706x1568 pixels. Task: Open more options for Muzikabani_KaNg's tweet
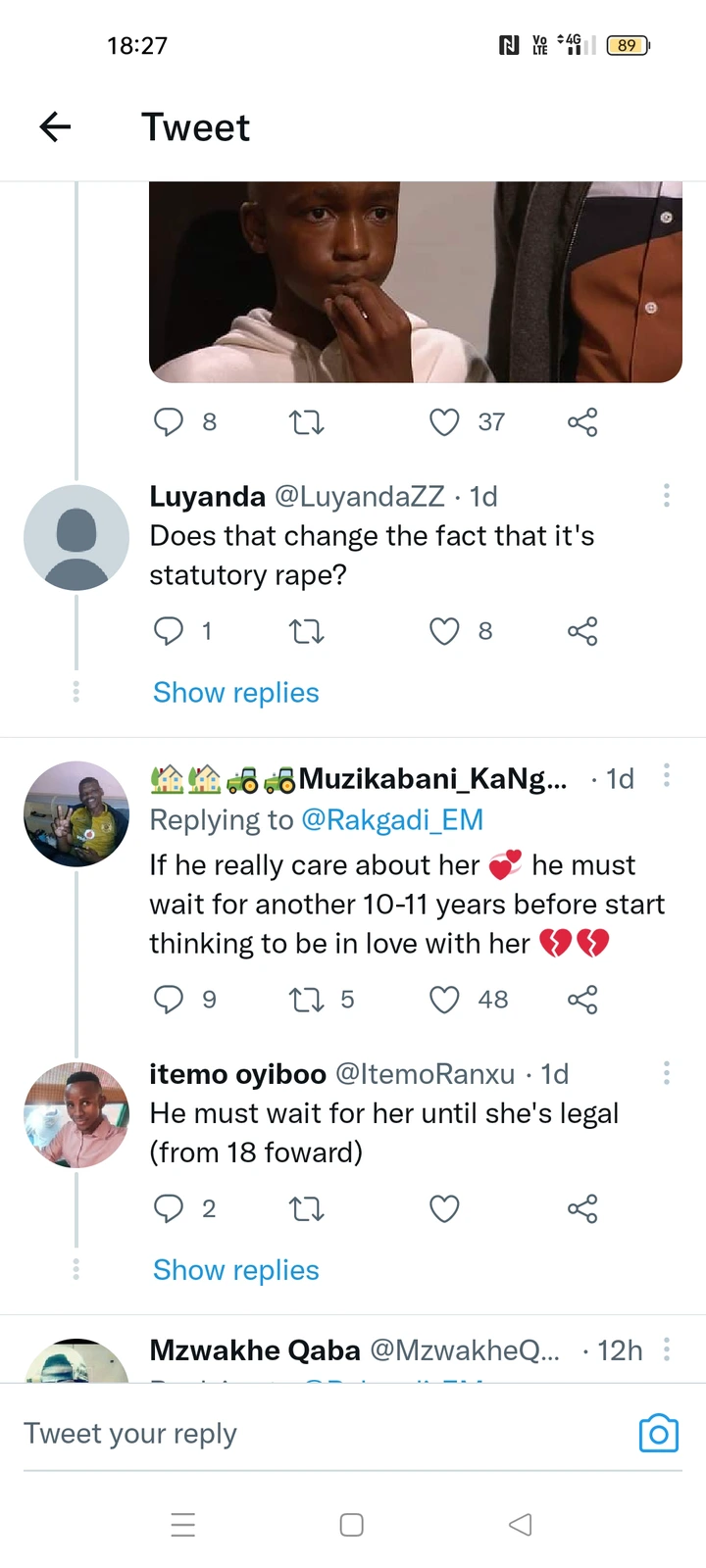pos(667,776)
